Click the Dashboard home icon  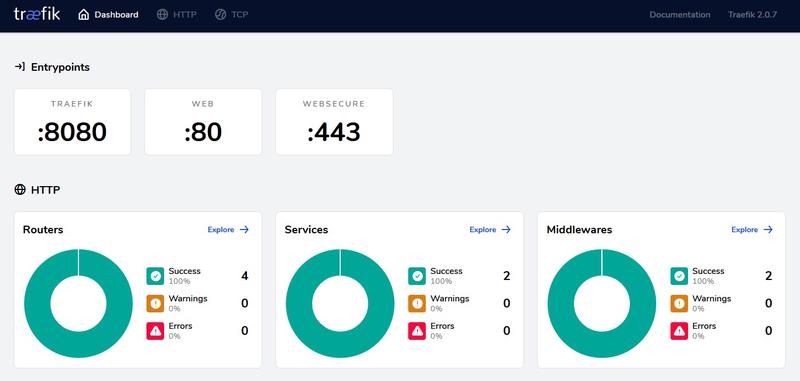point(84,15)
